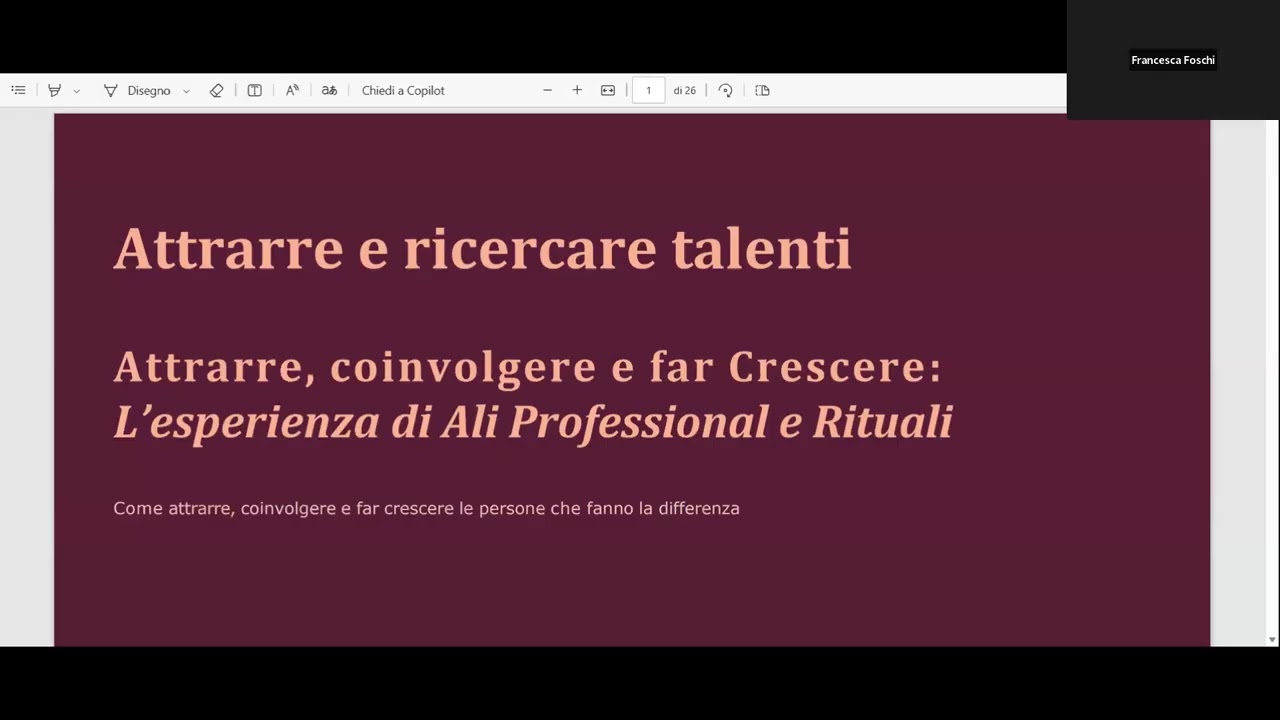Expand the Disegno options chevron
Image resolution: width=1280 pixels, height=720 pixels.
[186, 91]
